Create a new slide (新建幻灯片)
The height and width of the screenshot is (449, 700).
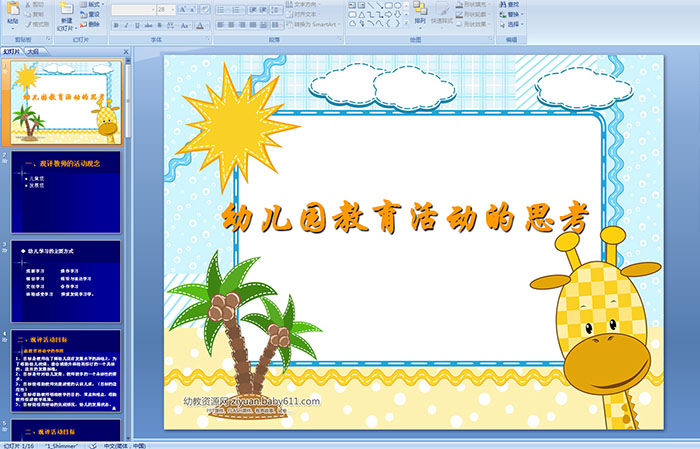[67, 17]
